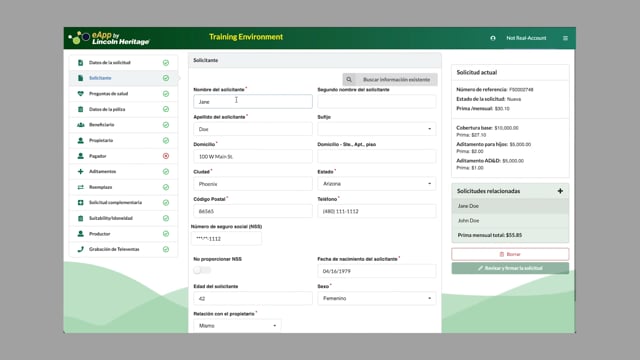This screenshot has width=640, height=360.
Task: Click the Domicilio - Ste., Apt., piso field
Action: click(x=376, y=156)
